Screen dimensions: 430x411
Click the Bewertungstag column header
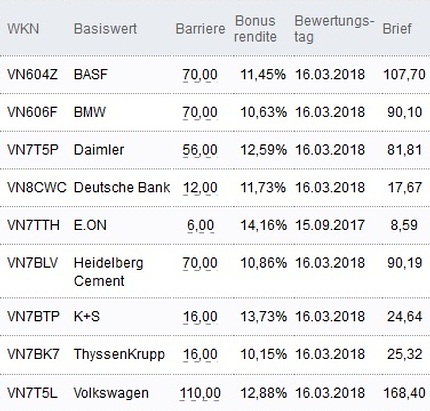point(332,29)
